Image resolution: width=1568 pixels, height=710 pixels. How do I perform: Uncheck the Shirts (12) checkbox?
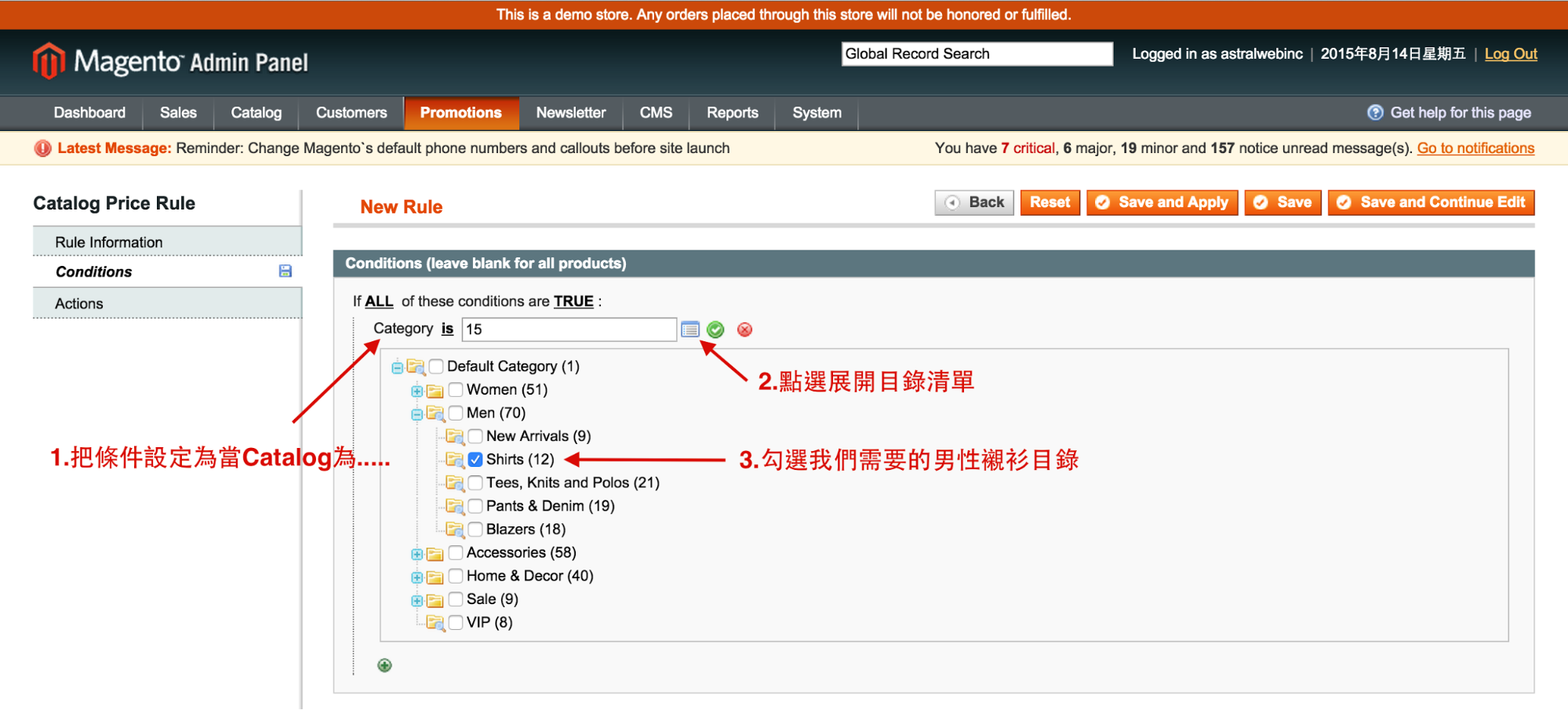point(475,460)
